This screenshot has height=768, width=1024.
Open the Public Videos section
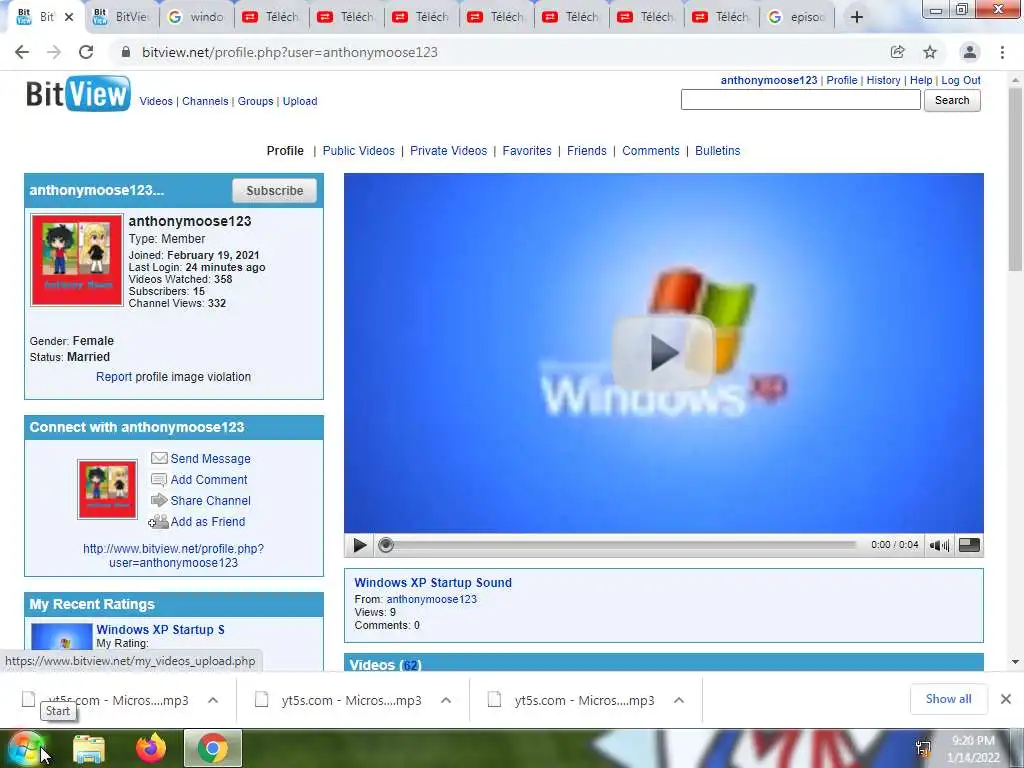click(x=359, y=151)
